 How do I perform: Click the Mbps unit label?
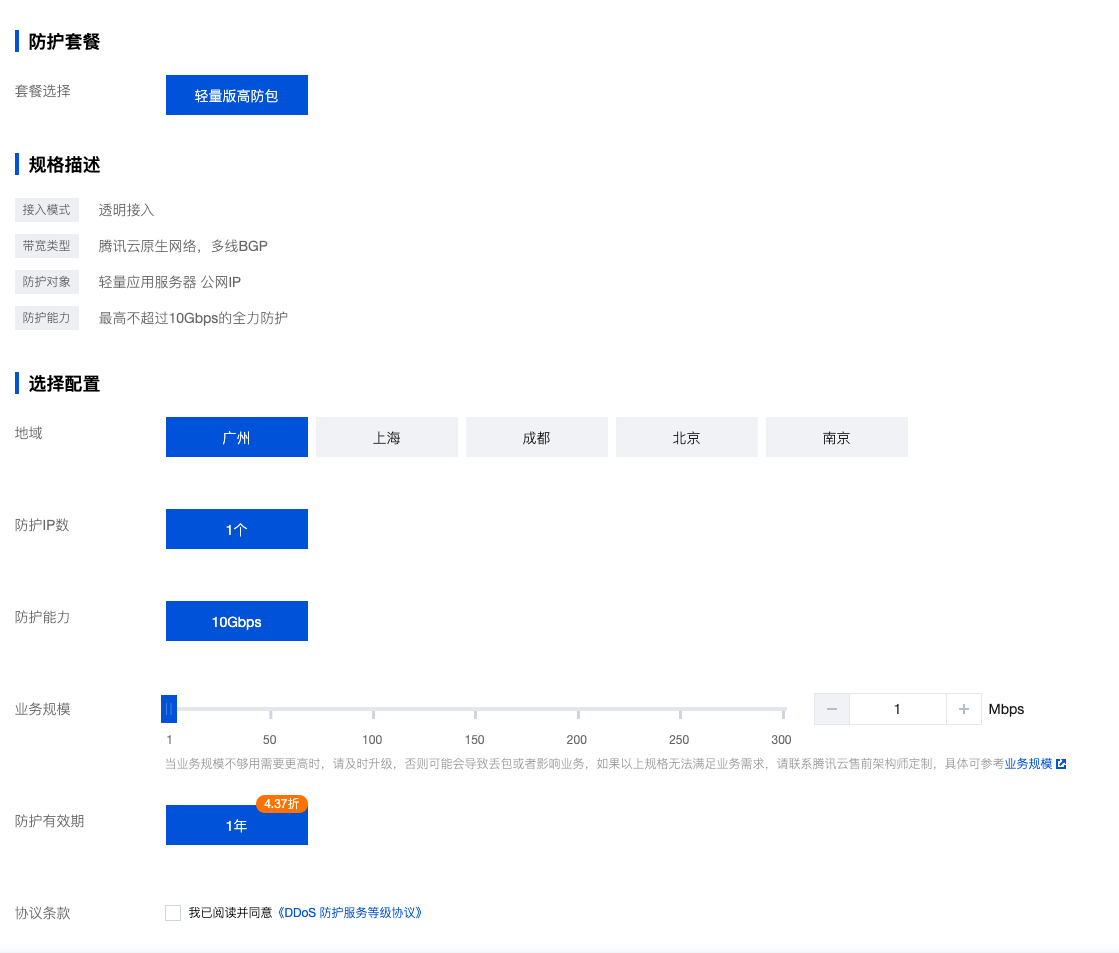coord(1006,709)
